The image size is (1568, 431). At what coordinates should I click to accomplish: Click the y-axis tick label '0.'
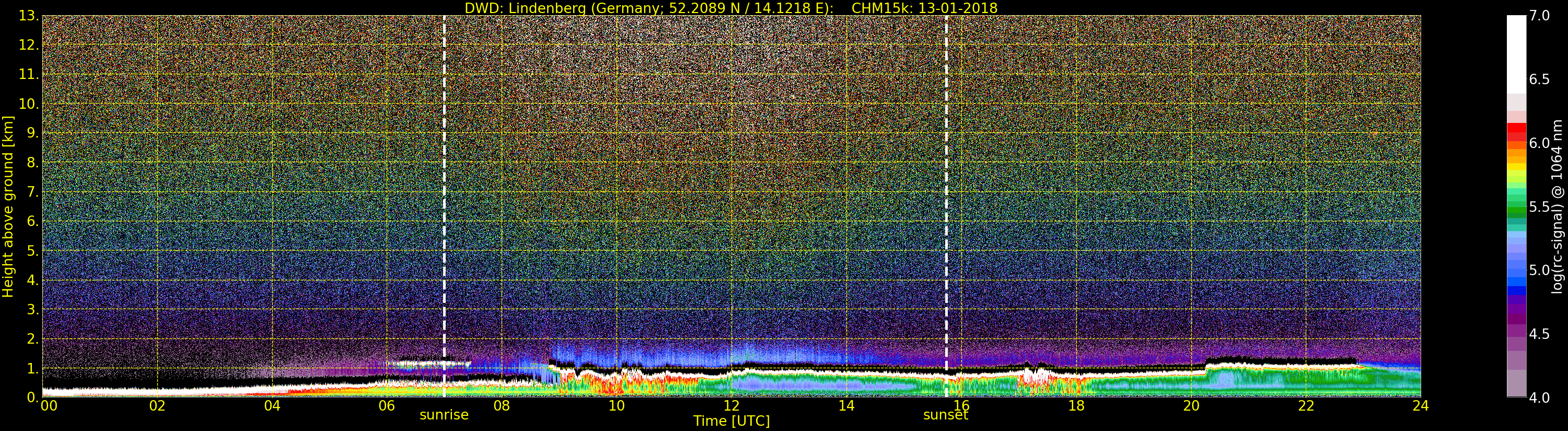[x=33, y=398]
